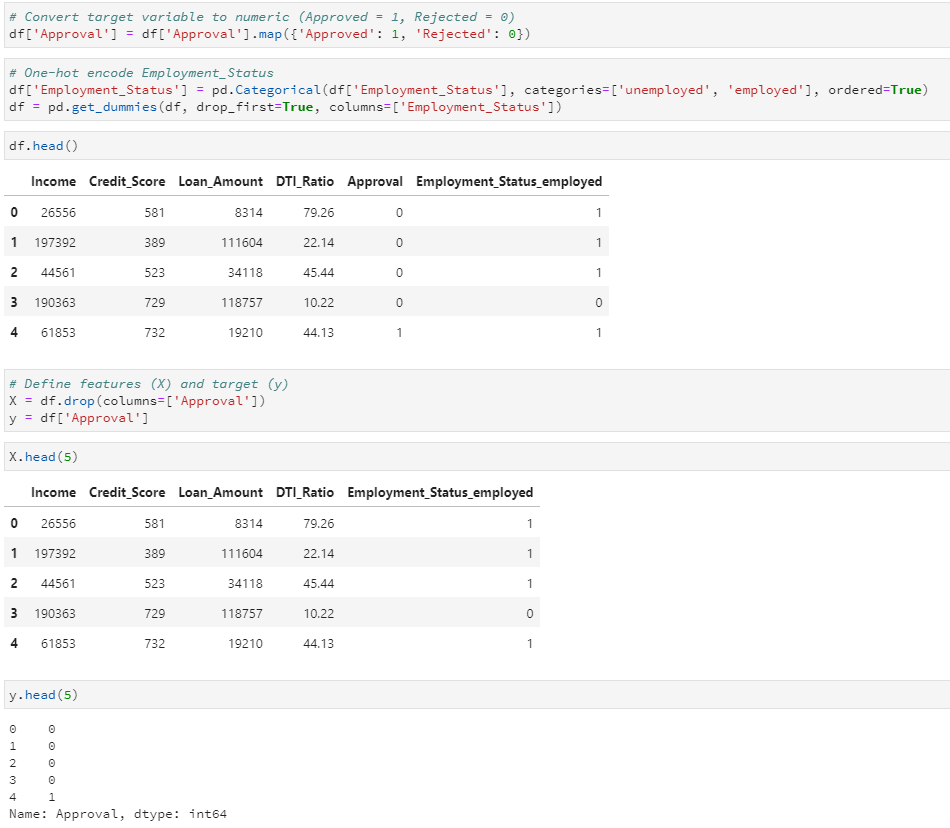Click the 'Name: Approval, dtype: int64' output line
950x828 pixels.
[x=117, y=815]
